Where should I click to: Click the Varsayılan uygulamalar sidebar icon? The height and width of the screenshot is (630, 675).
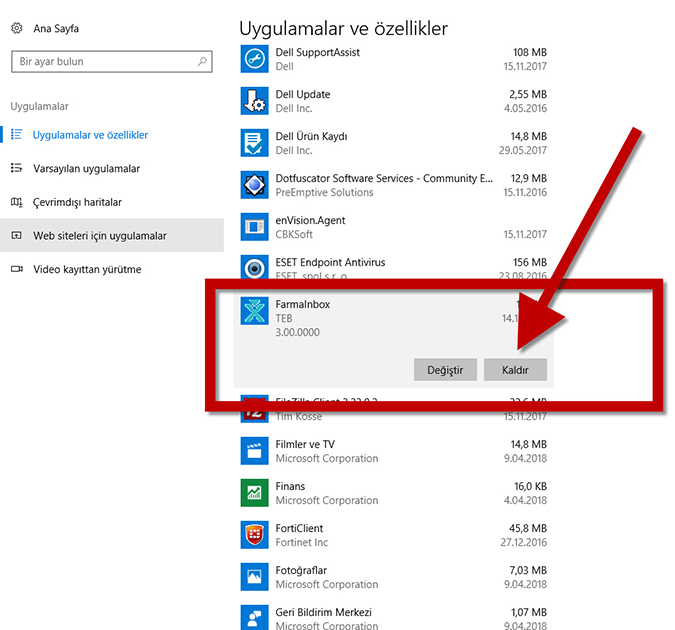coord(16,168)
